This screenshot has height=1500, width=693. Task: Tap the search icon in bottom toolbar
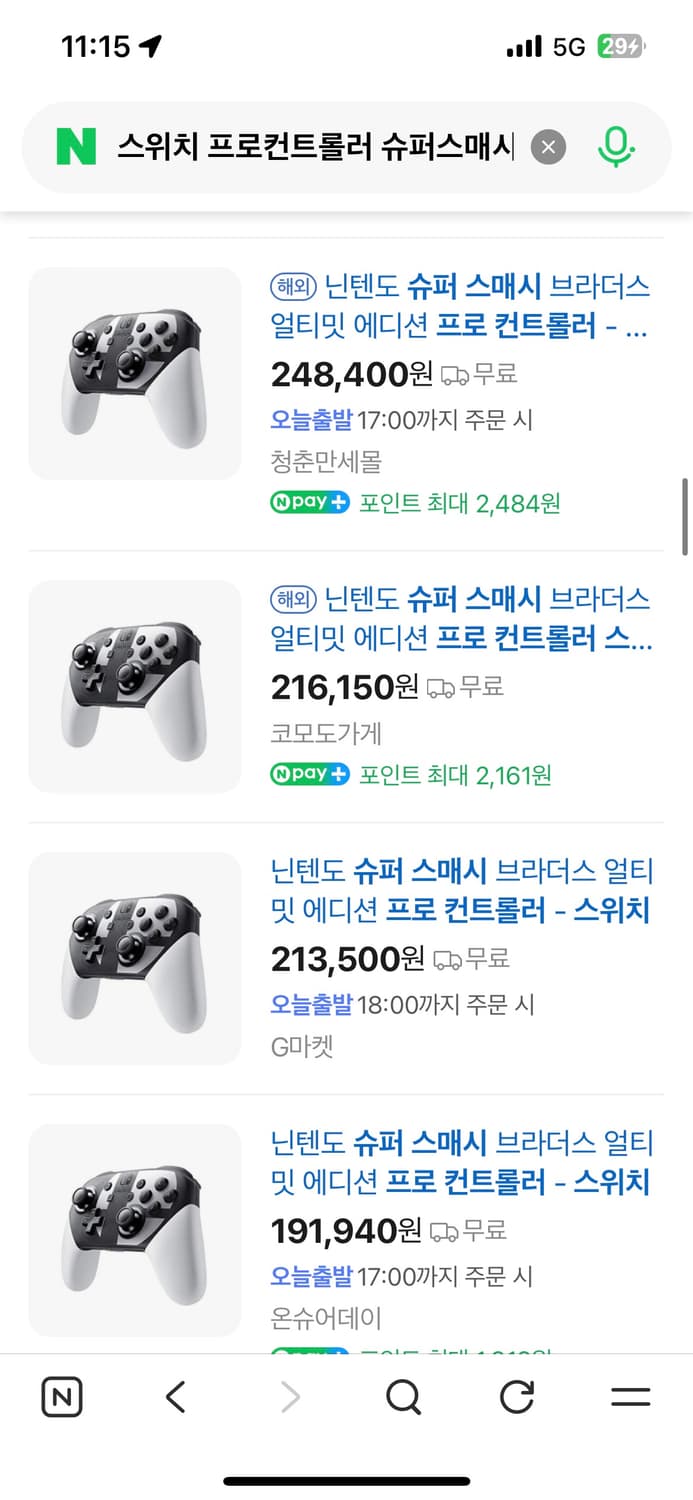pos(402,1396)
